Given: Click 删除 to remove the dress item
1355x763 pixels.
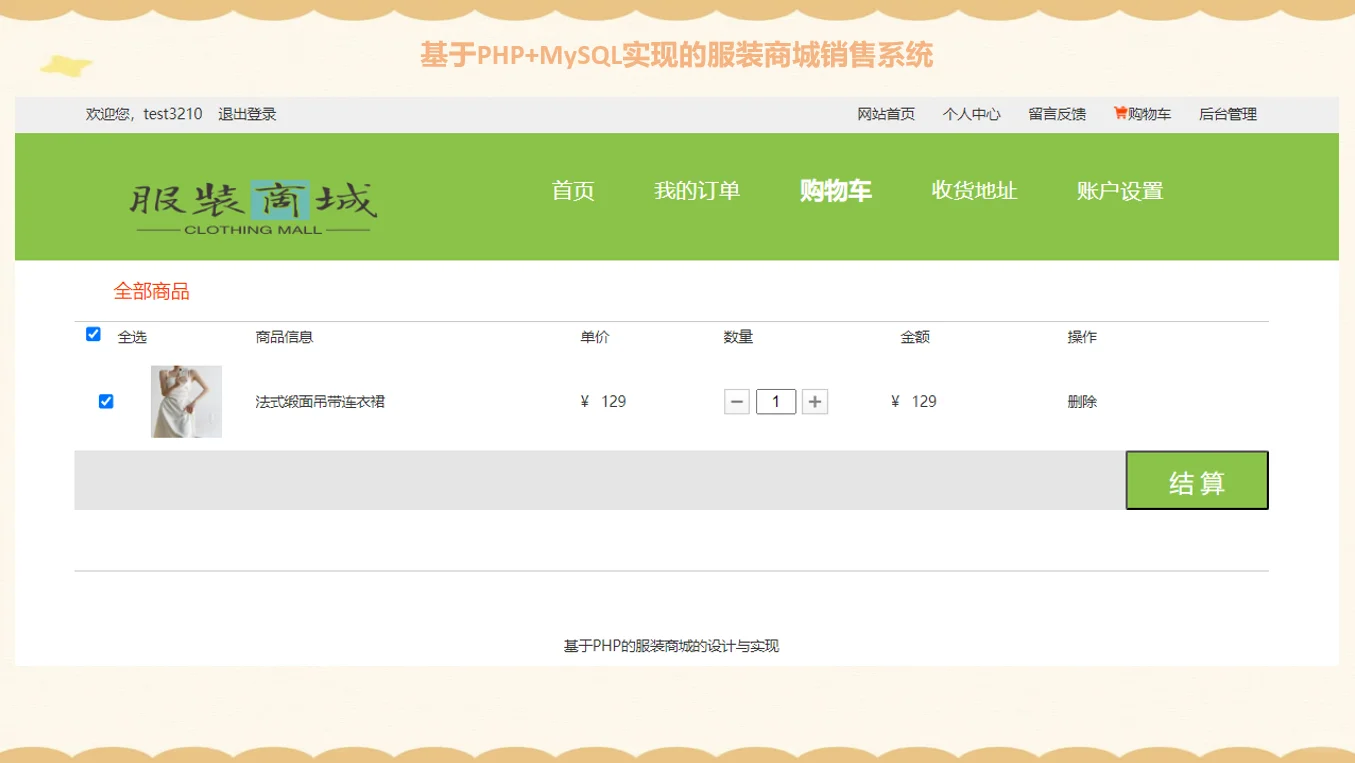Looking at the screenshot, I should point(1083,401).
